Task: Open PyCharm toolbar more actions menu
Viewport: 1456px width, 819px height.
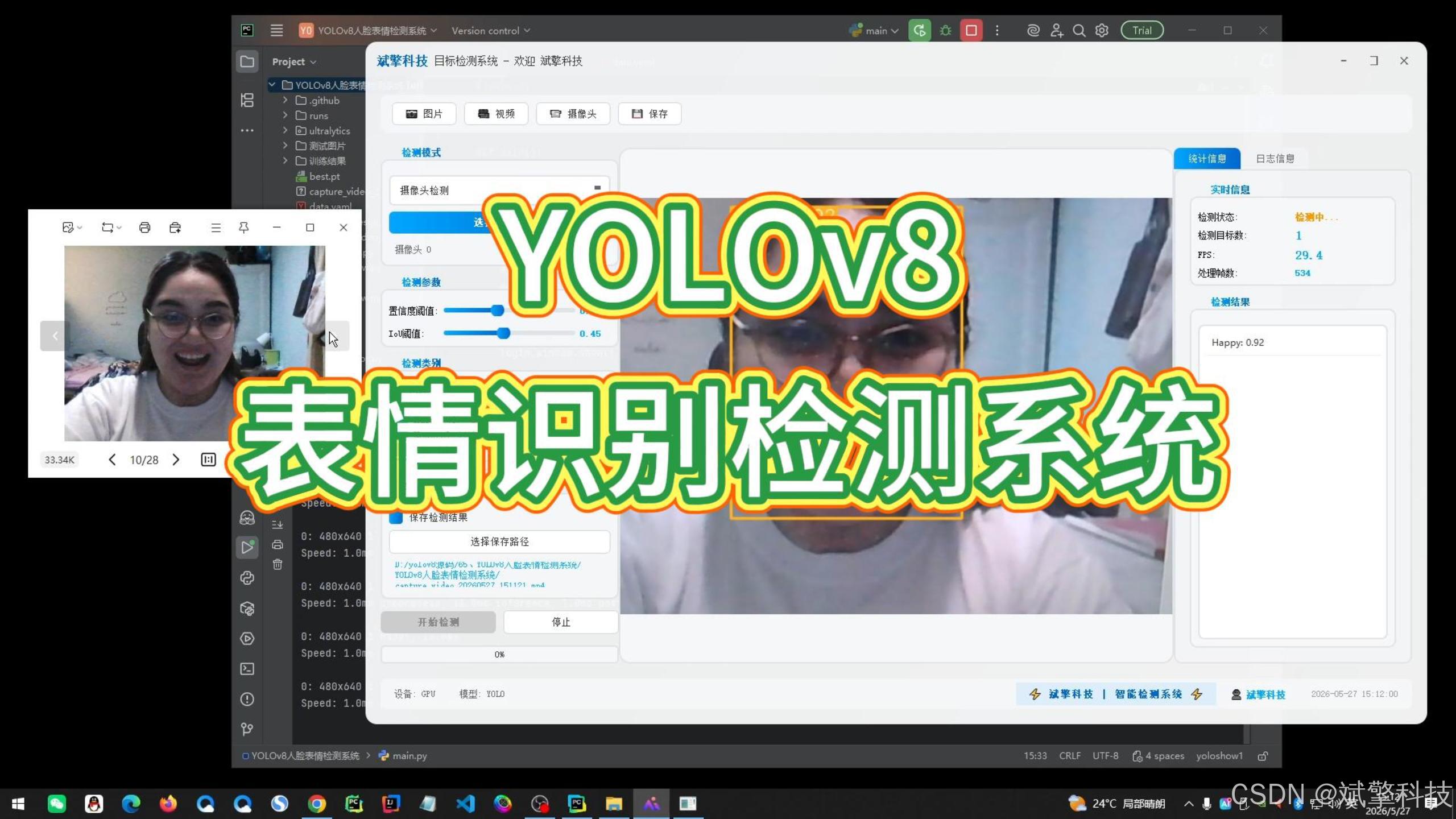Action: click(997, 31)
